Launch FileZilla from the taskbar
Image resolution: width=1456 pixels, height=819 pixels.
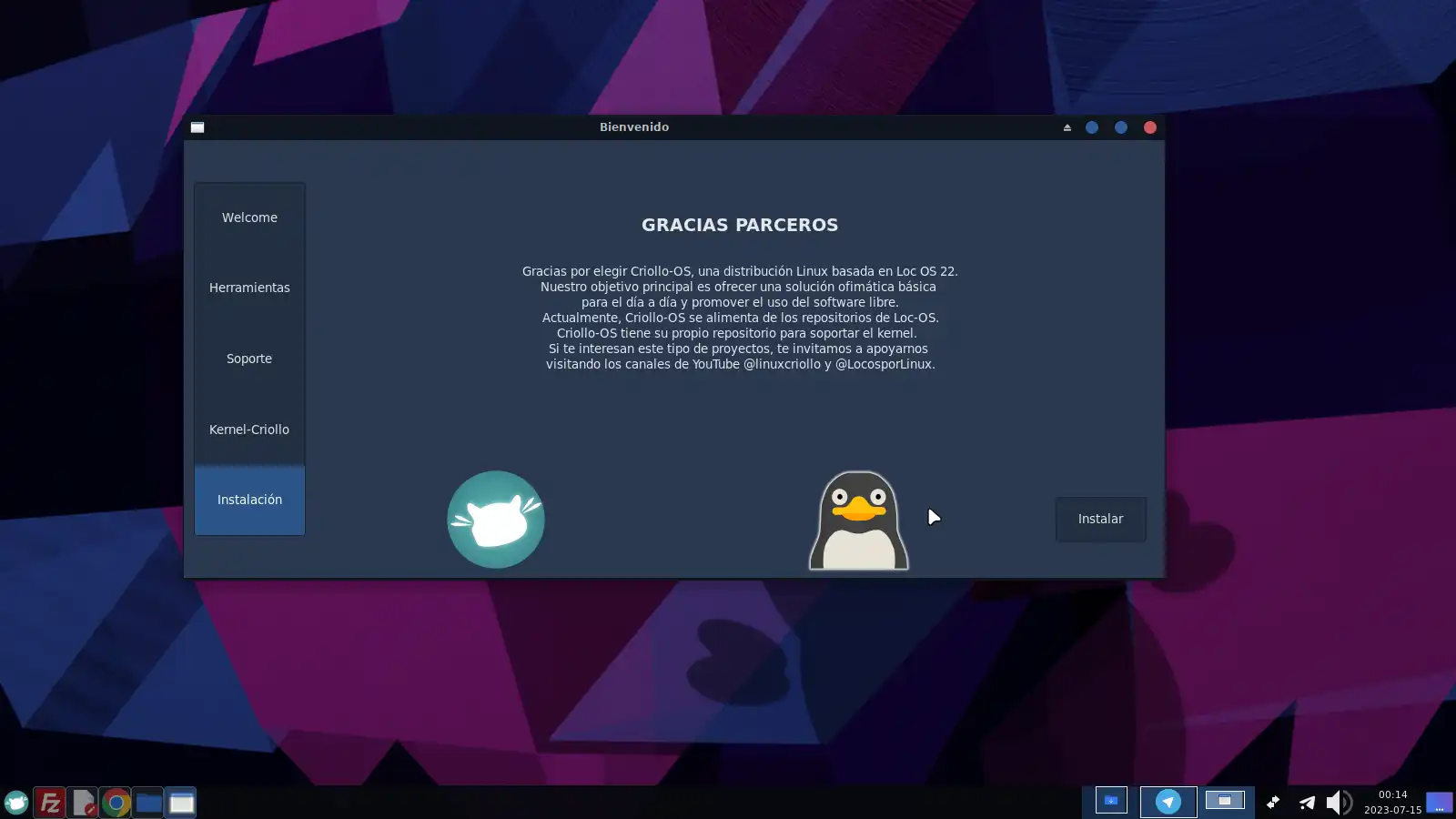(x=49, y=803)
